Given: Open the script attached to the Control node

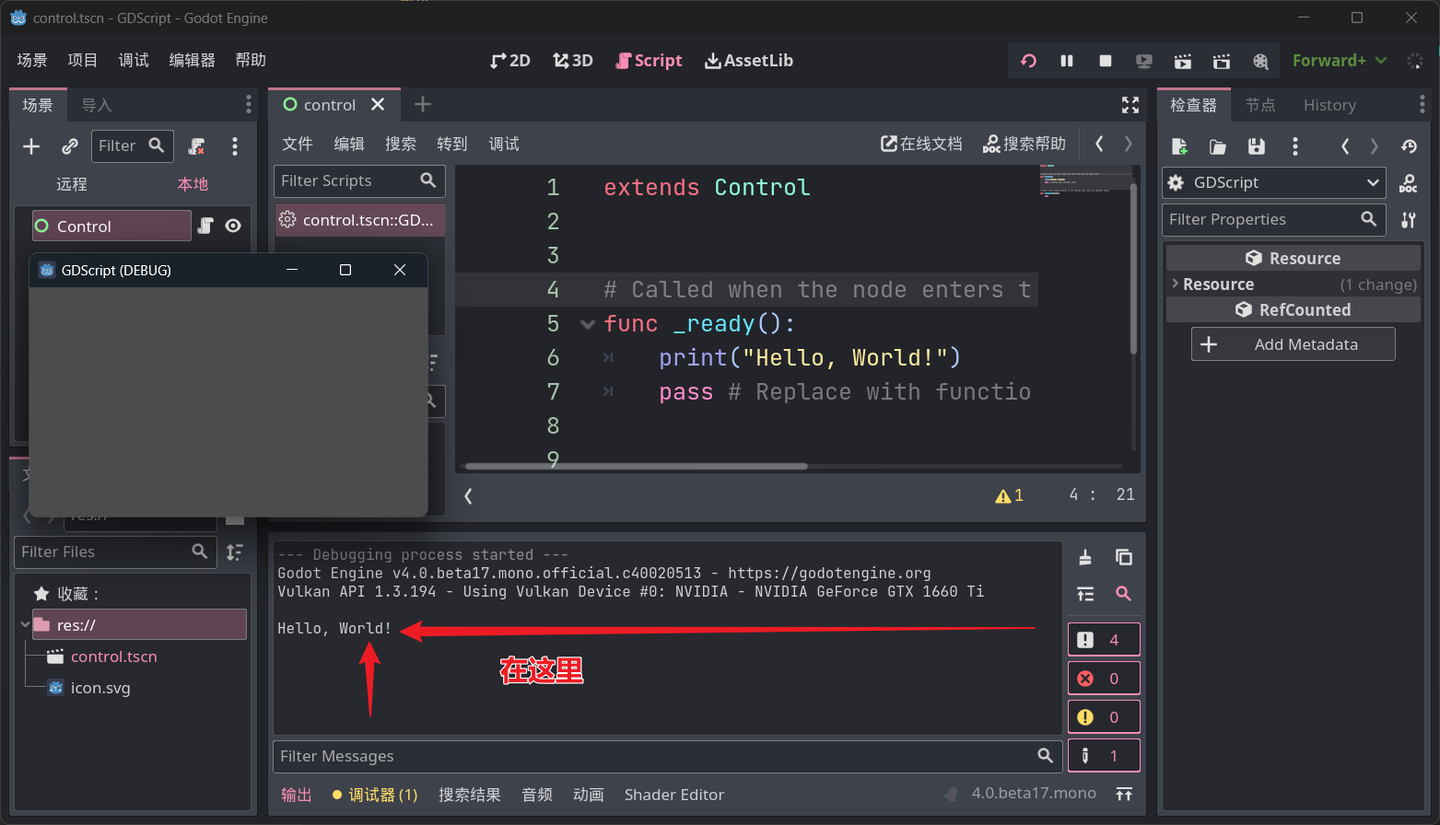Looking at the screenshot, I should pyautogui.click(x=205, y=226).
